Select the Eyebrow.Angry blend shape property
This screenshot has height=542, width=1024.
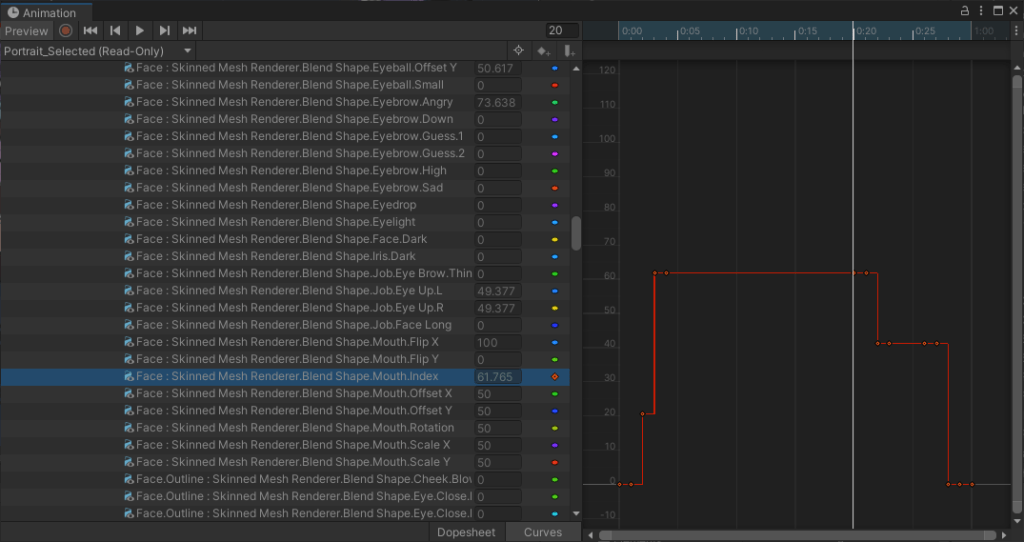pos(295,102)
